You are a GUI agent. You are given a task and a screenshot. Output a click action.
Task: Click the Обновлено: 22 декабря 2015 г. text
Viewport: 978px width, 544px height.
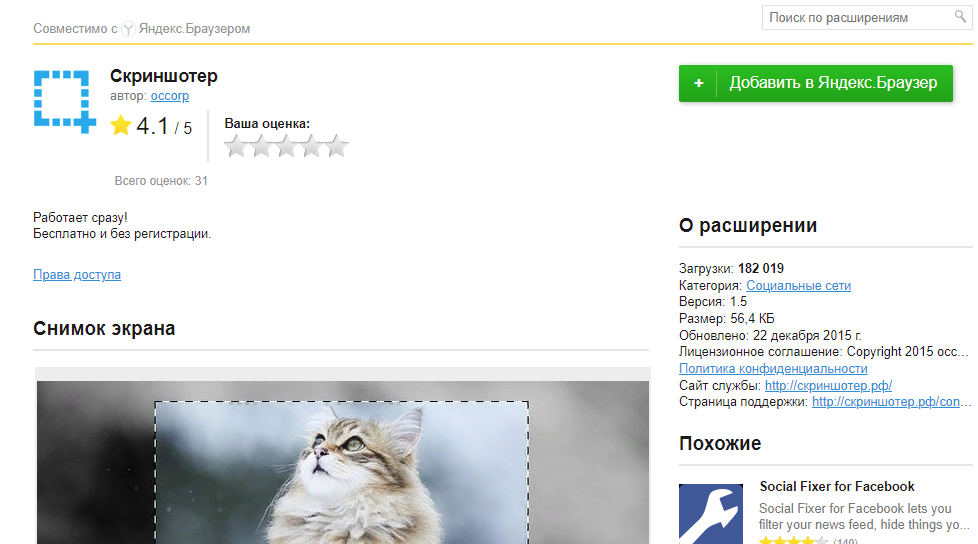point(770,336)
